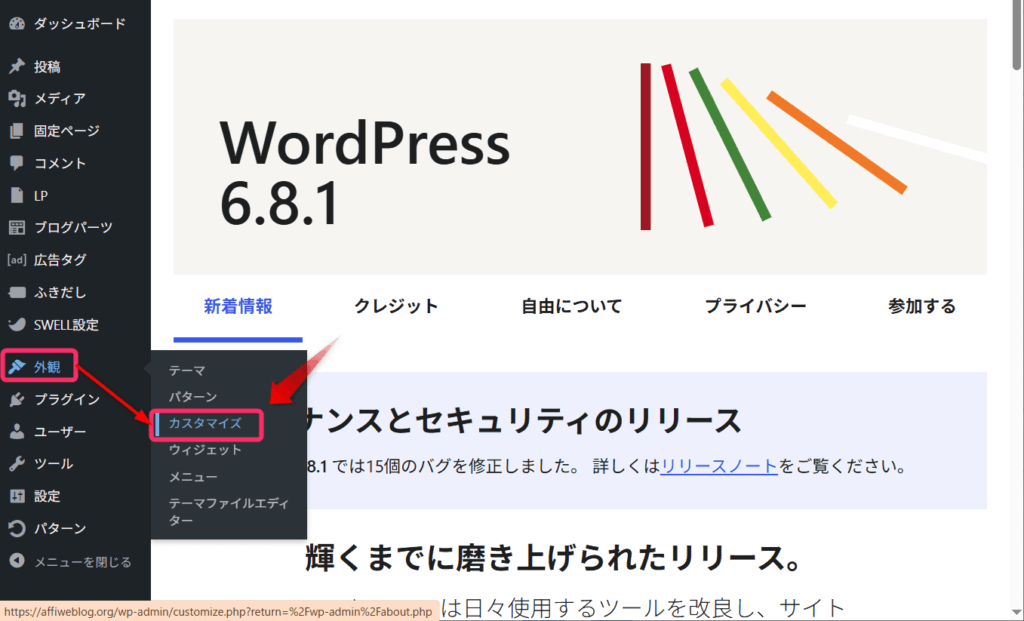The width and height of the screenshot is (1024, 621).
Task: Click the 固定ページ pages icon
Action: click(x=16, y=131)
